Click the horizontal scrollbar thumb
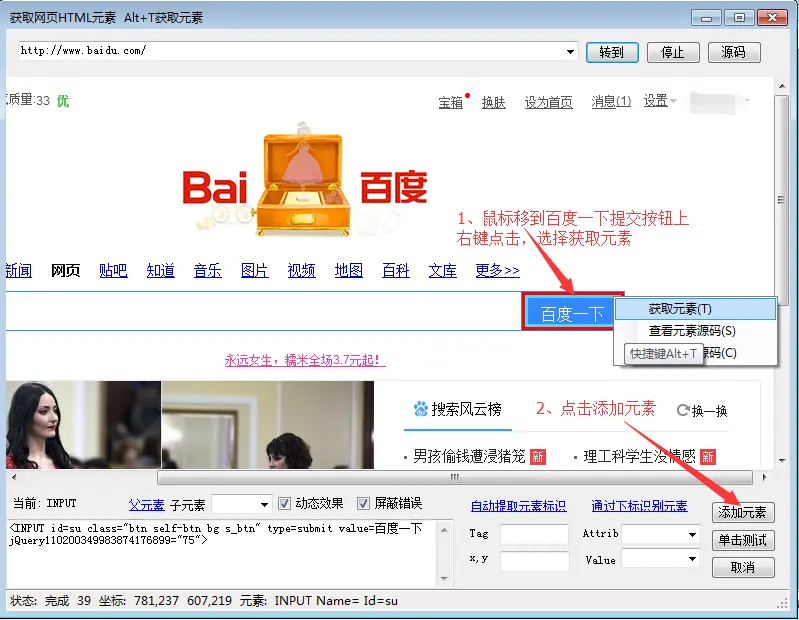The image size is (799, 620). [455, 477]
